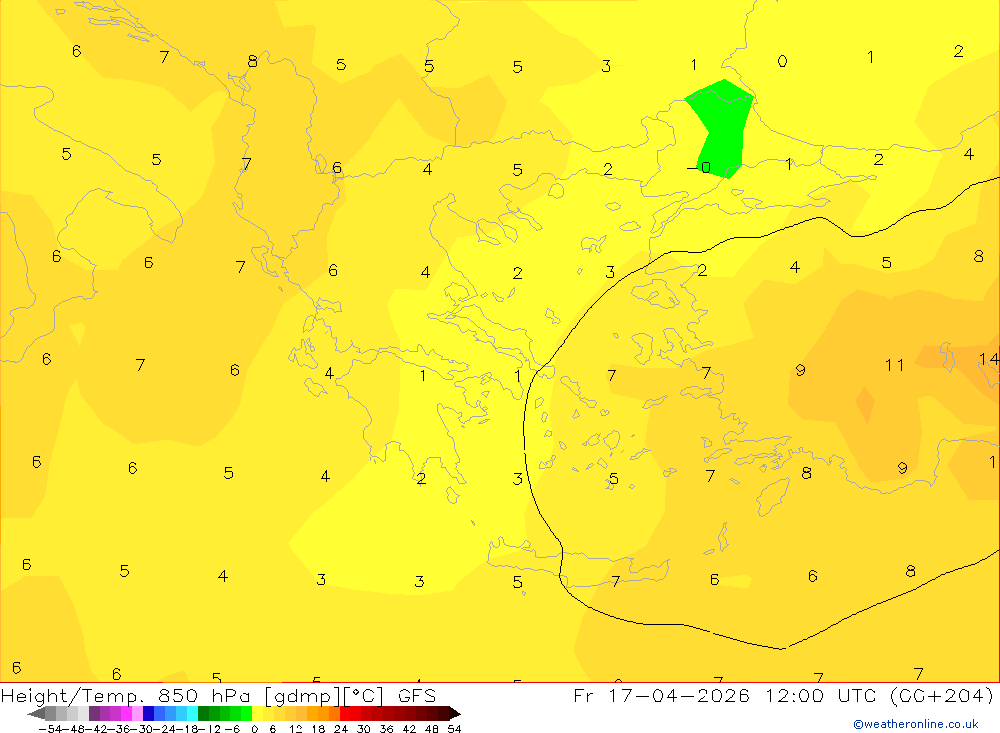Select the dark green legend swatch at -12
The height and width of the screenshot is (733, 1000).
203,713
